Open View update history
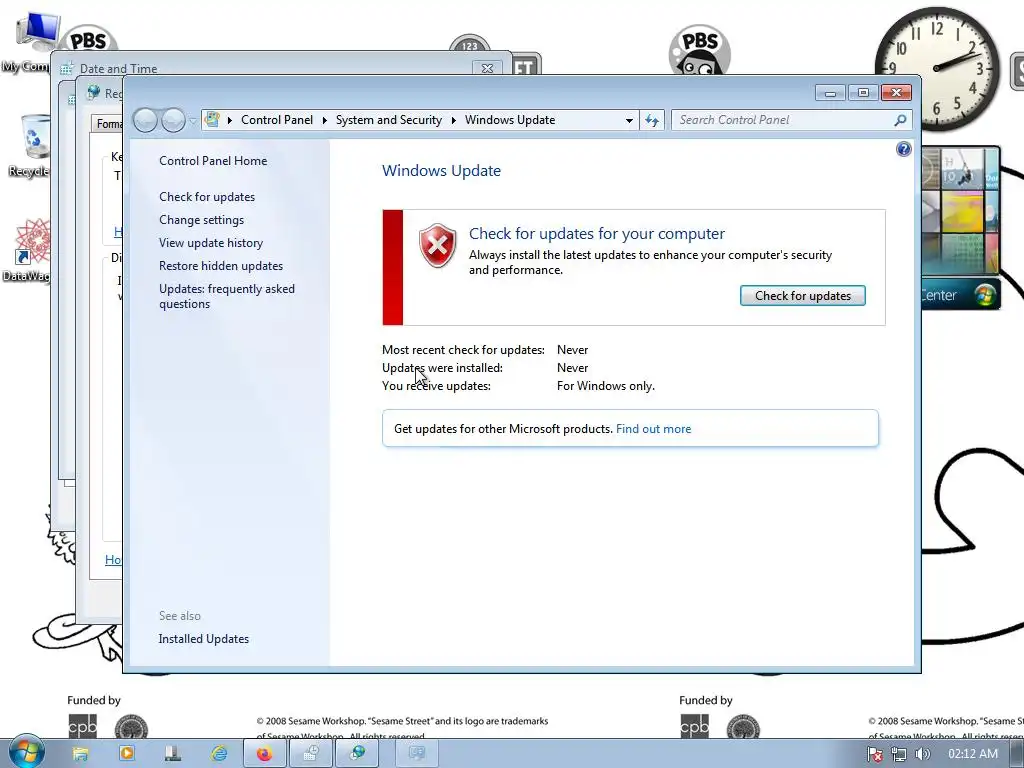This screenshot has width=1024, height=768. [x=211, y=243]
